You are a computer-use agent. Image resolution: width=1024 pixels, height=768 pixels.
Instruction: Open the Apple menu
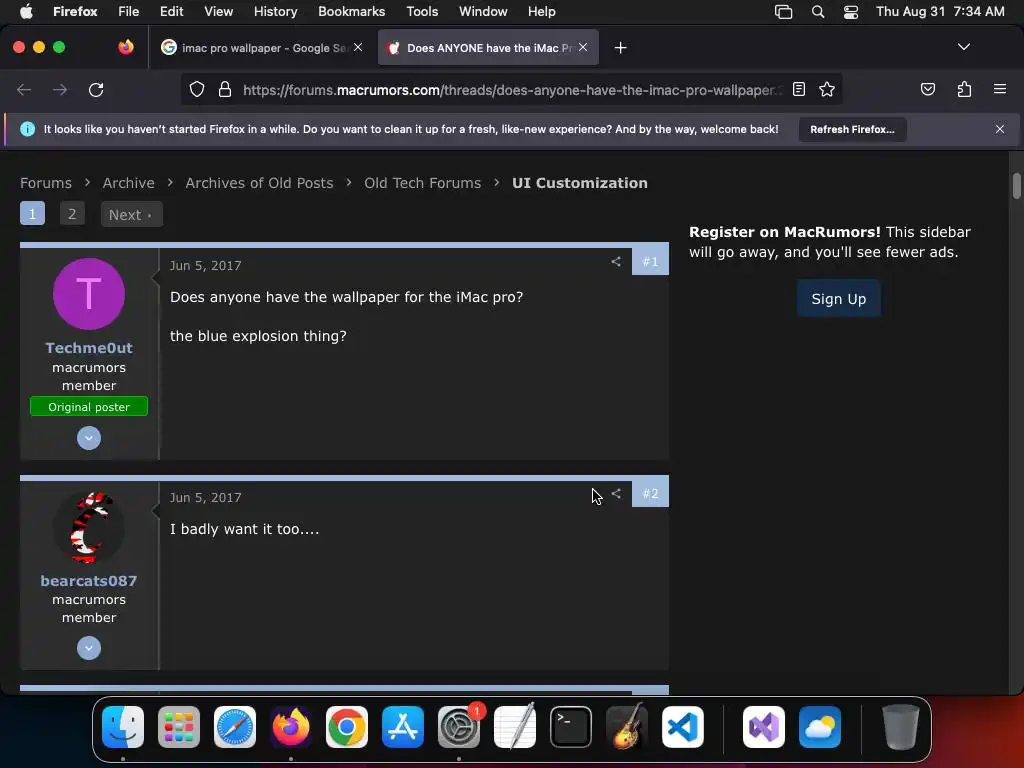[x=26, y=11]
